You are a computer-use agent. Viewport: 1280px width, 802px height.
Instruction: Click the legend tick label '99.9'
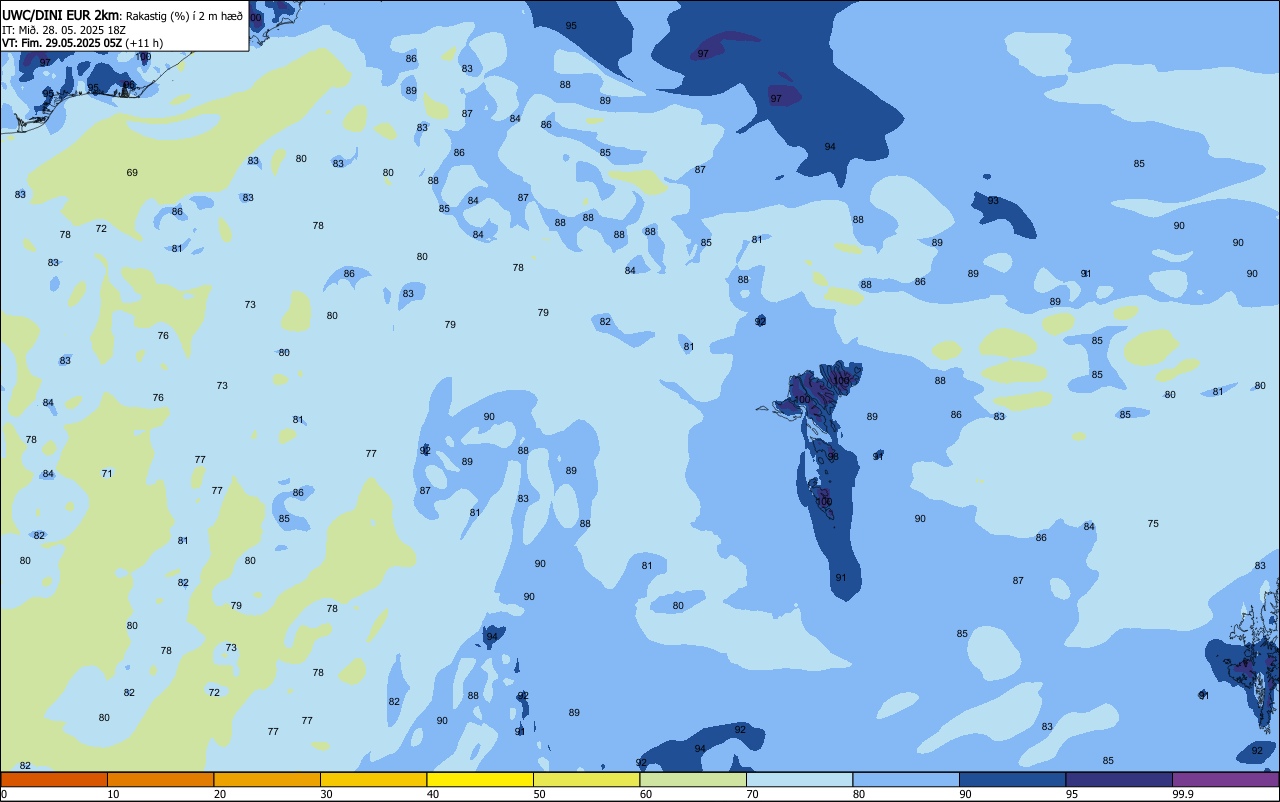pyautogui.click(x=1183, y=794)
